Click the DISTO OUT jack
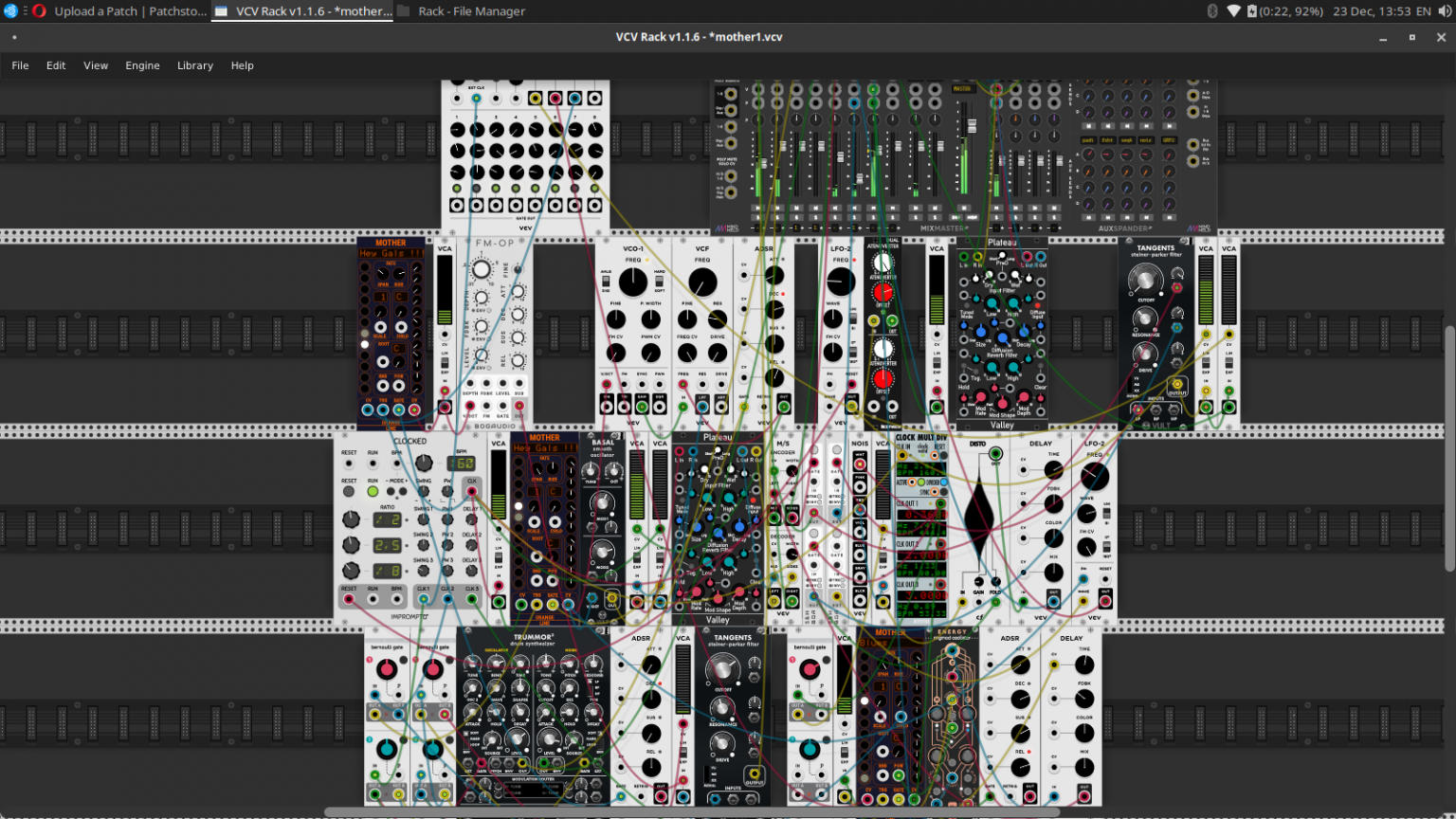 995,454
